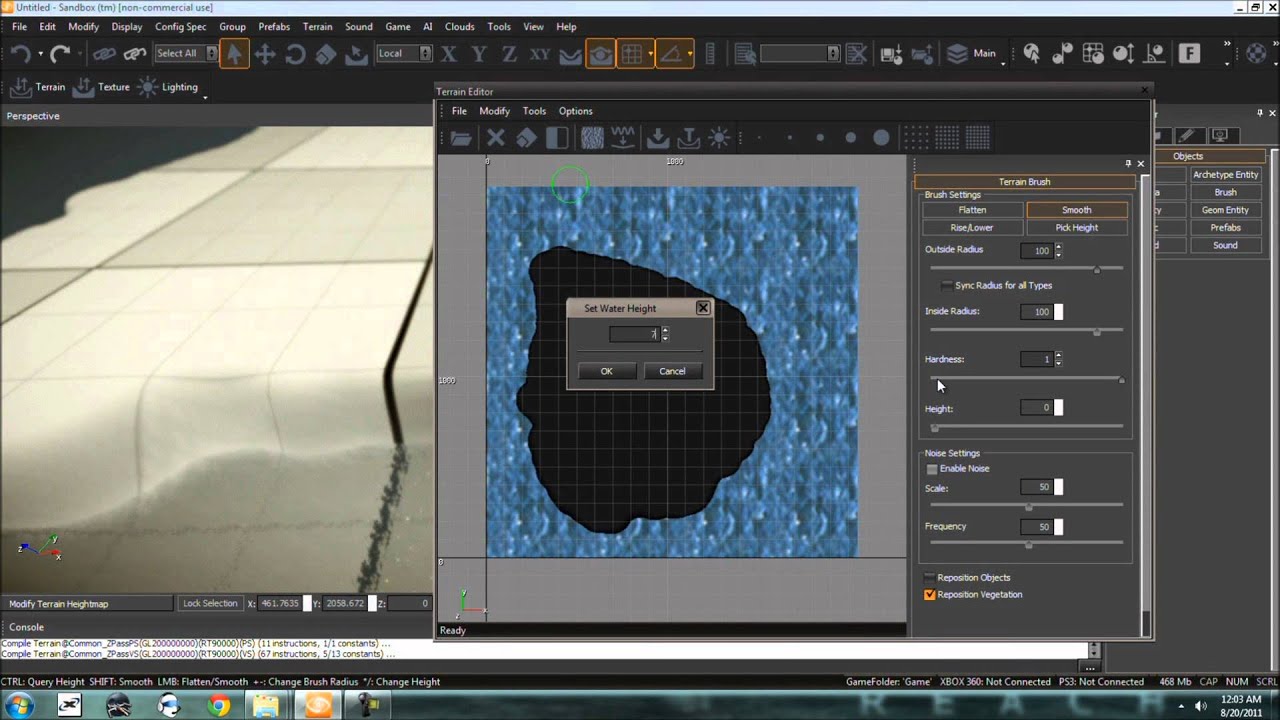Click the sun lighting icon in Terrain Editor
Image resolution: width=1280 pixels, height=720 pixels.
(x=718, y=138)
